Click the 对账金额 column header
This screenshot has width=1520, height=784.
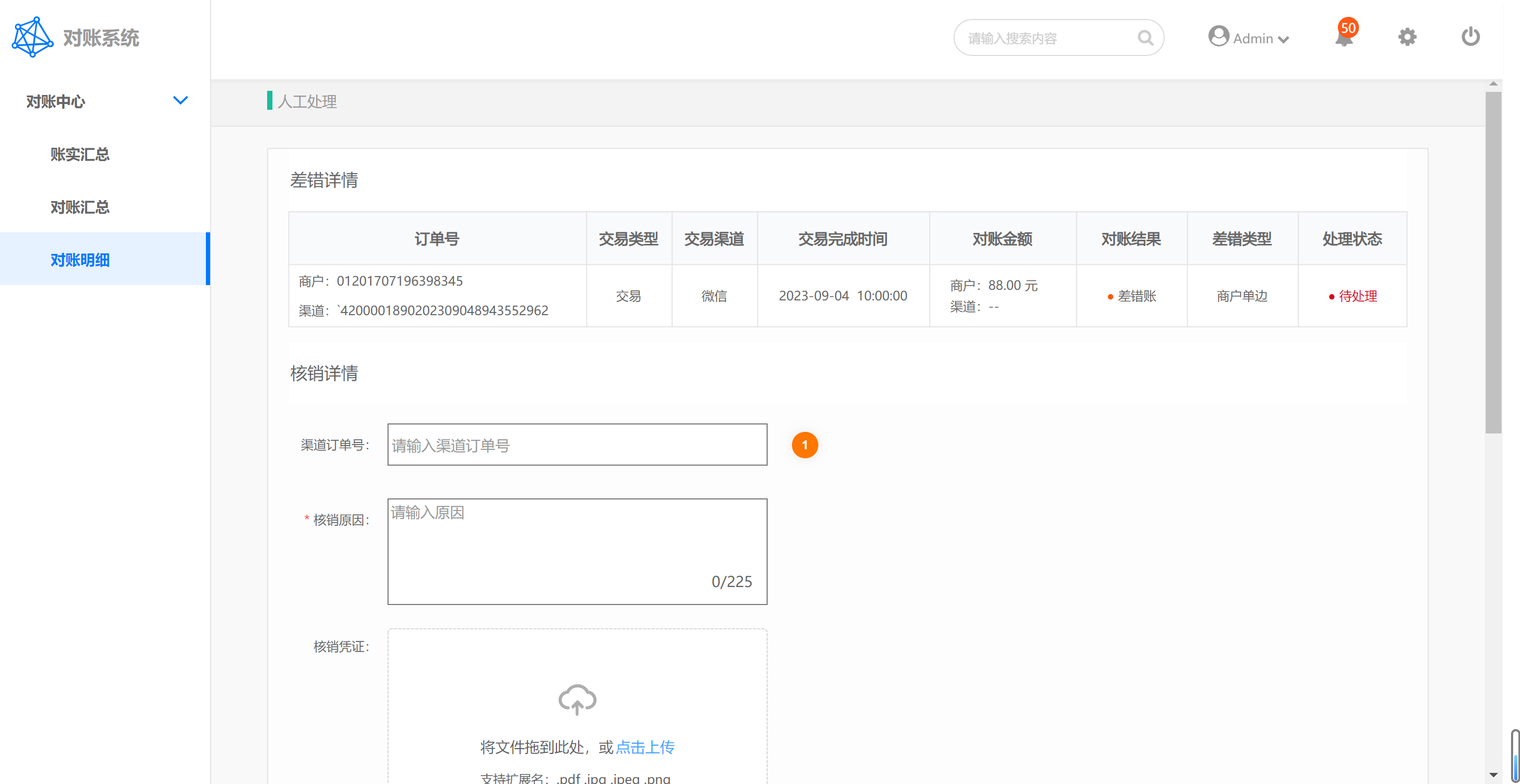coord(1002,239)
